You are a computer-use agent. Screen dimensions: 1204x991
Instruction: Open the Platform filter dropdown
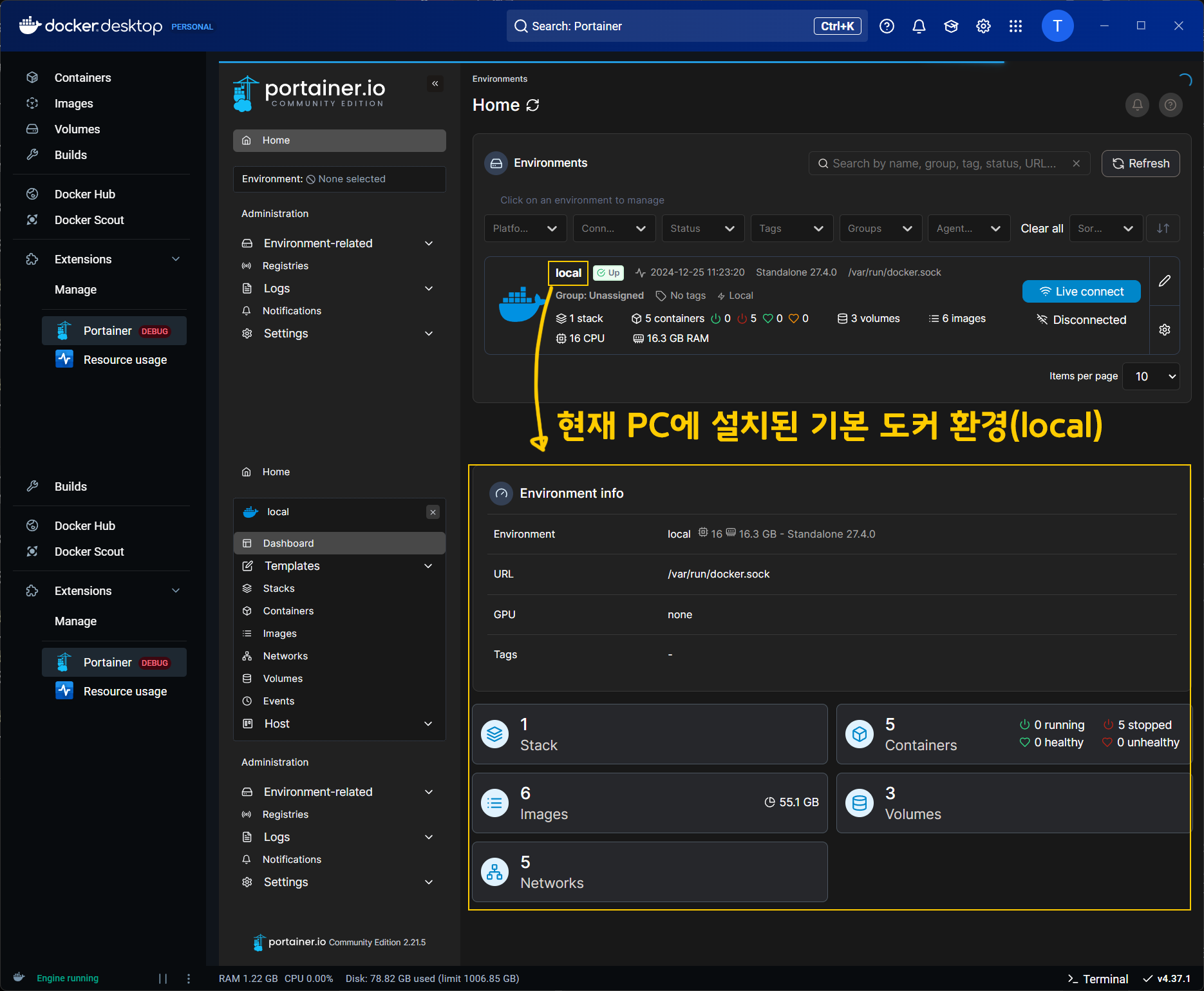(x=525, y=229)
